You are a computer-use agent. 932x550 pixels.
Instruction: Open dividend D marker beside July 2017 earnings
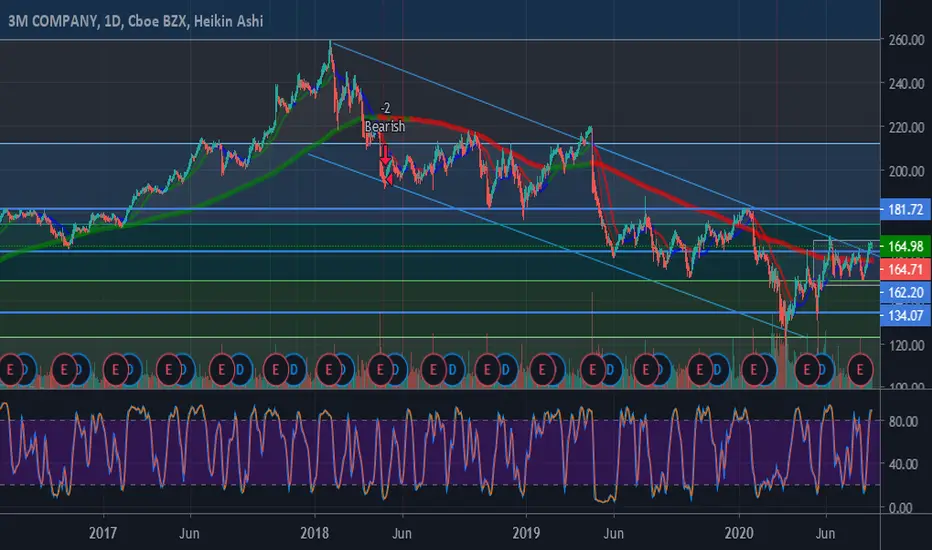240,370
